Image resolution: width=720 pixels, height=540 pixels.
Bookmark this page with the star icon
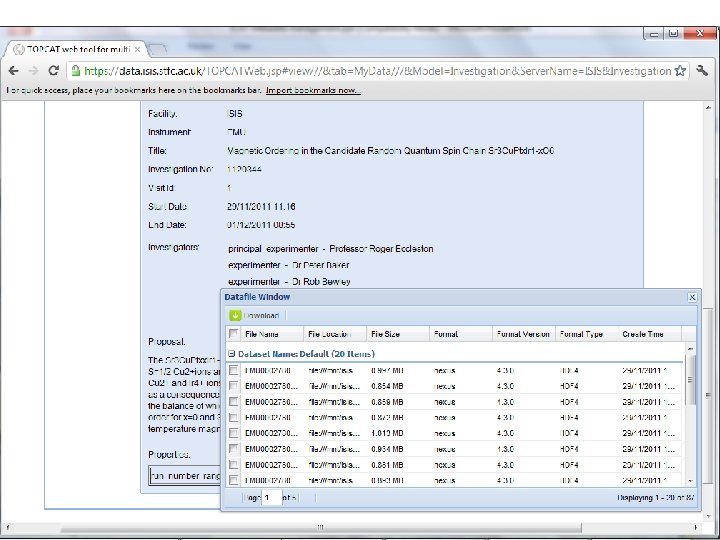[x=680, y=71]
